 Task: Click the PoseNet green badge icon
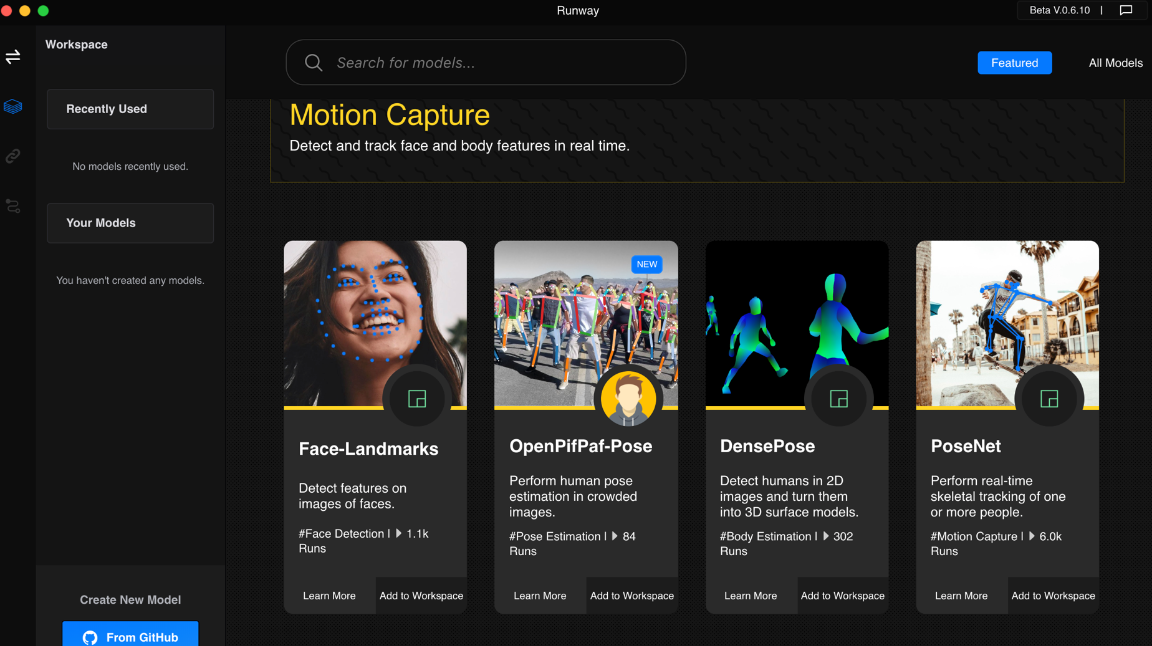click(x=1049, y=399)
